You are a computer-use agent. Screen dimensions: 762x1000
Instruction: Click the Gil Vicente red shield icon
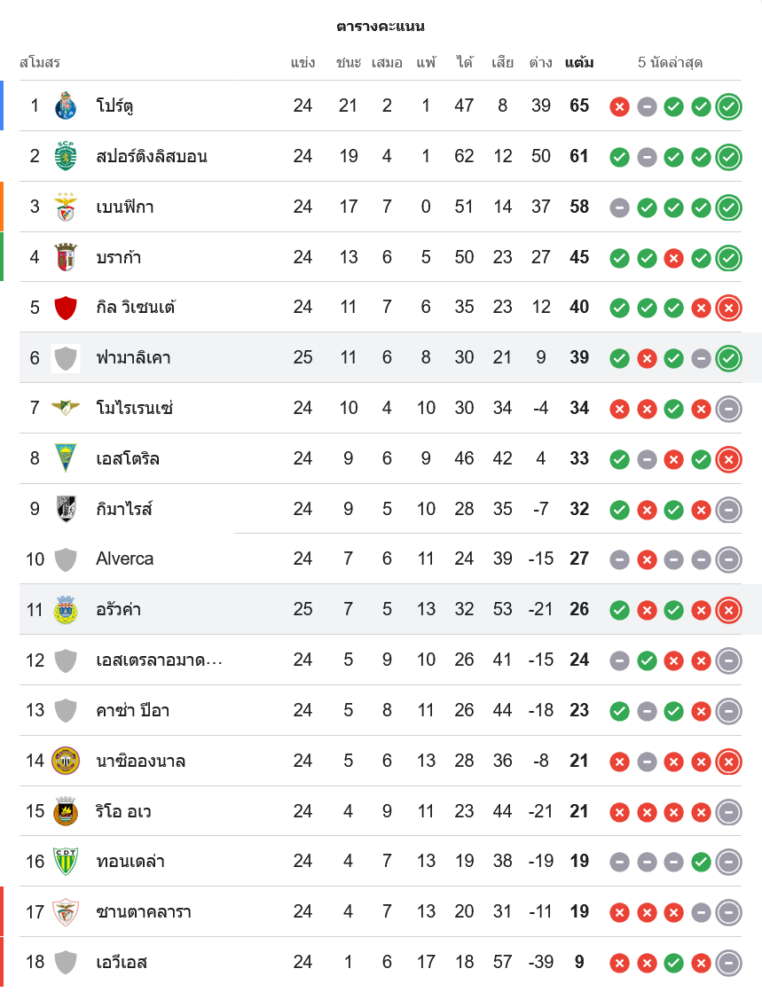(x=66, y=307)
